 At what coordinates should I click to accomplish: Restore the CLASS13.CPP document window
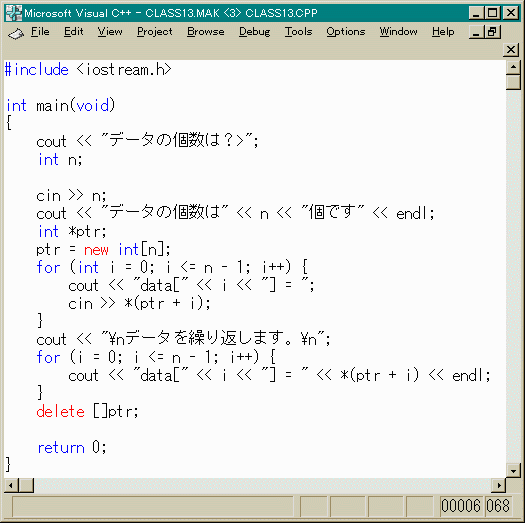[x=492, y=32]
